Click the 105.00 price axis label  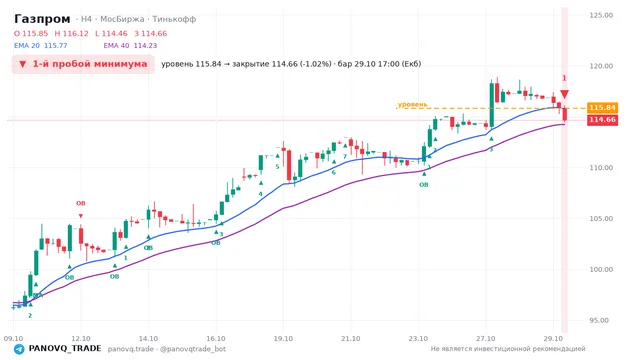[x=601, y=219]
